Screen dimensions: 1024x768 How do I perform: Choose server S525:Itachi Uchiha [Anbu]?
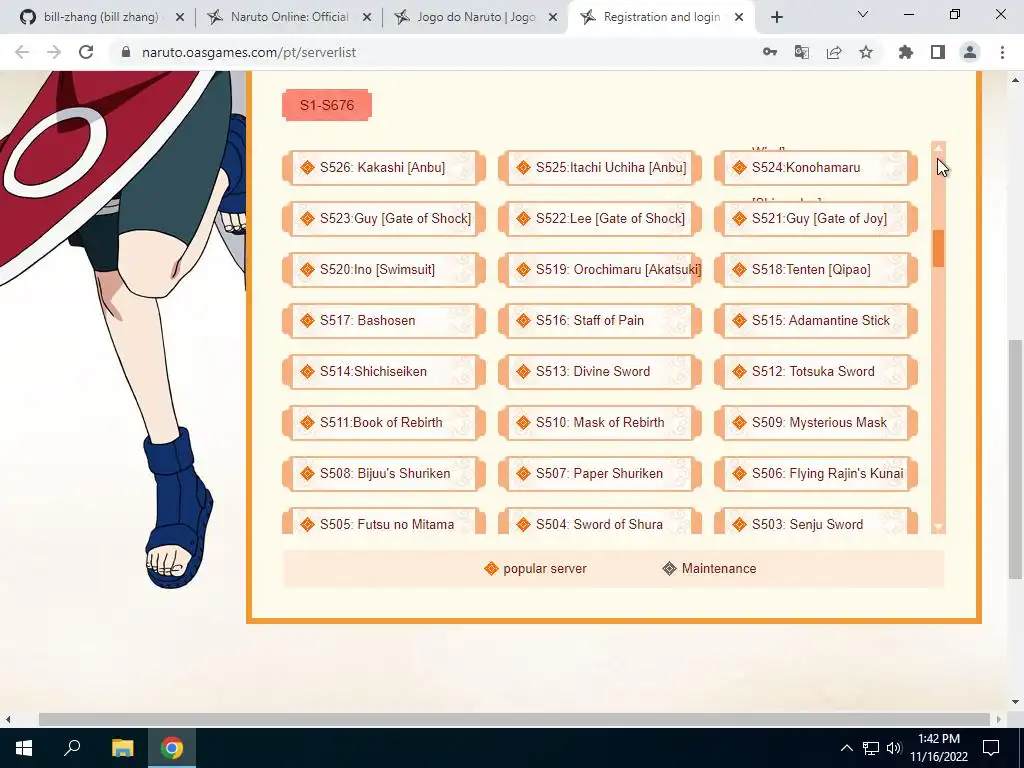click(x=600, y=167)
